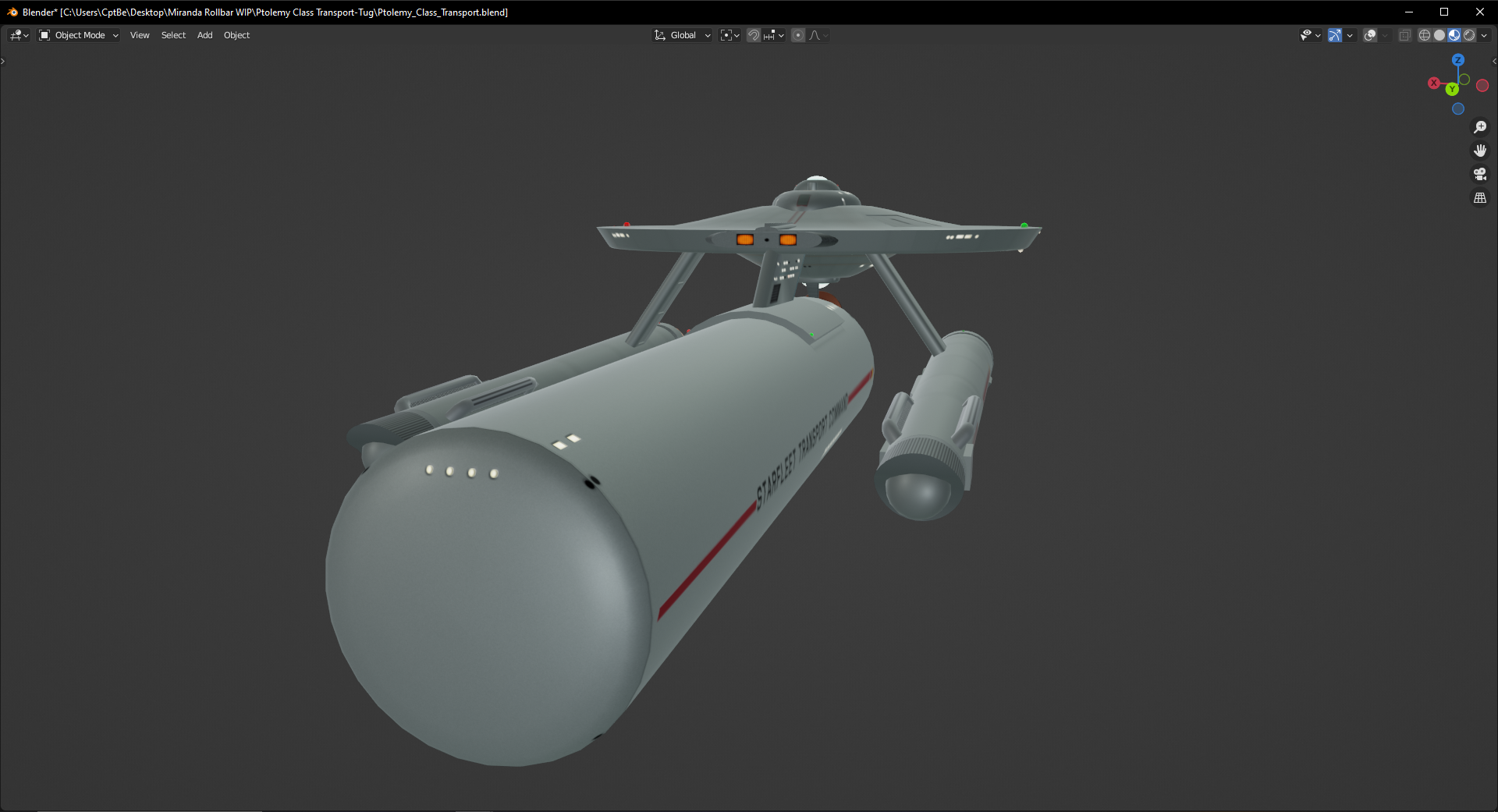
Task: Click the negative Y axis circle on gizmo
Action: tap(1464, 80)
